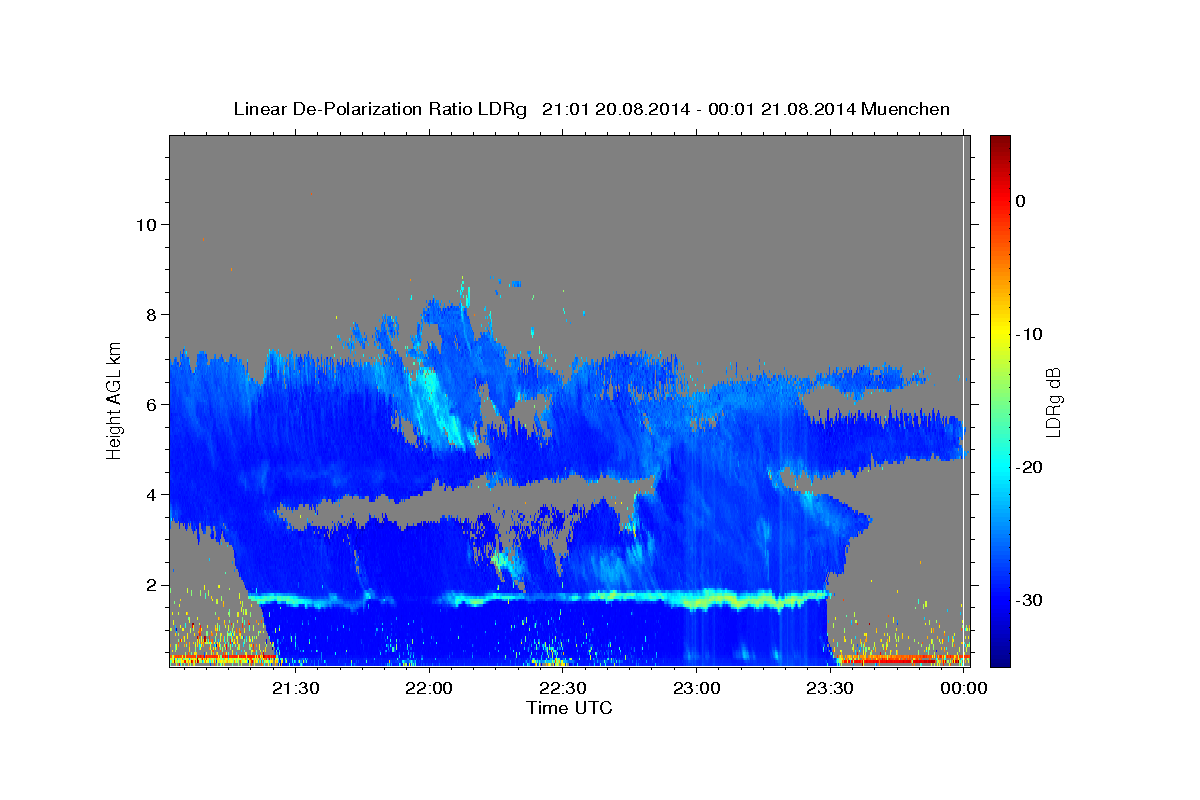Click the colorbar value -20
The image size is (1200, 800).
[1029, 467]
